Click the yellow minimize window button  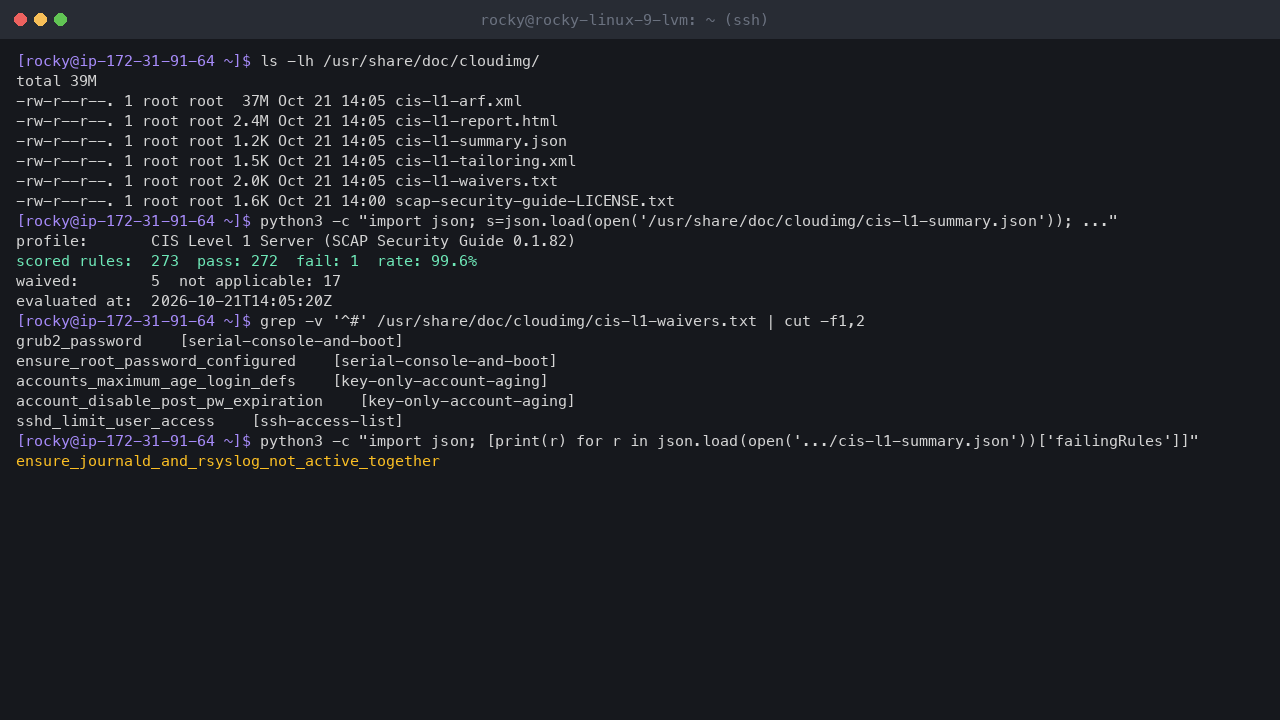[41, 20]
